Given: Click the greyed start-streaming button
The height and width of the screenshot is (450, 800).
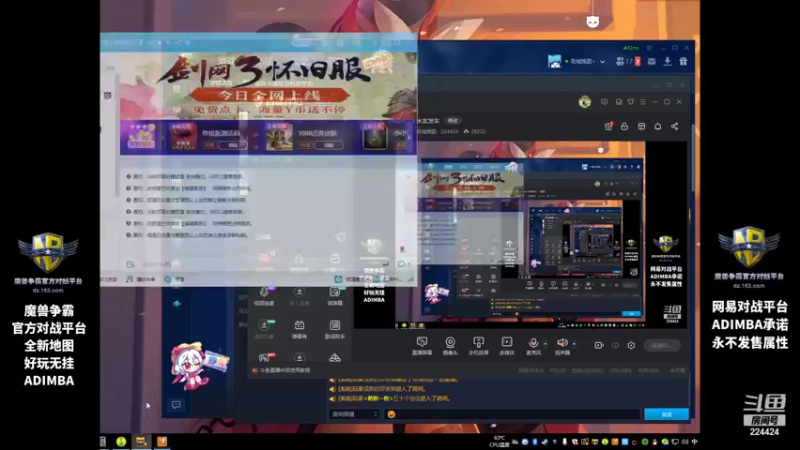Looking at the screenshot, I should tap(662, 345).
